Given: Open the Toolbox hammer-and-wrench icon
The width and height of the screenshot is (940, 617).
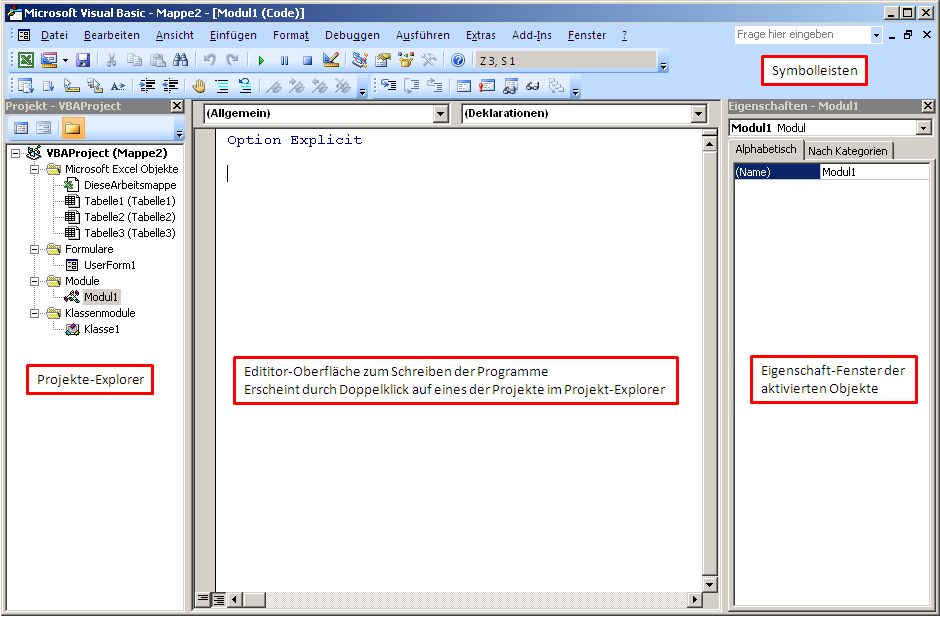Looking at the screenshot, I should pyautogui.click(x=429, y=60).
